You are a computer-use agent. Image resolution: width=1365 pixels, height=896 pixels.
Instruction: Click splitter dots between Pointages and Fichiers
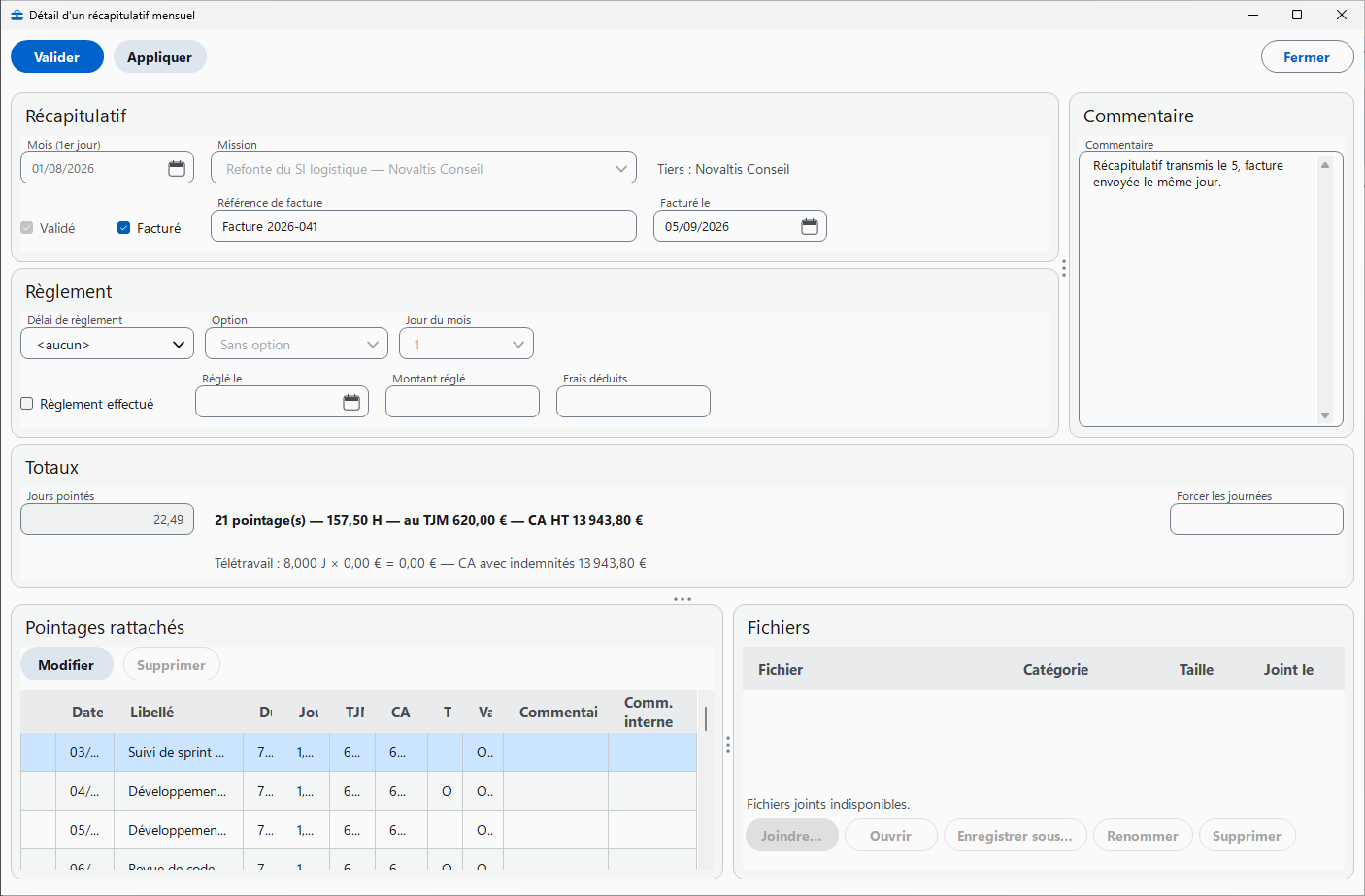(728, 745)
